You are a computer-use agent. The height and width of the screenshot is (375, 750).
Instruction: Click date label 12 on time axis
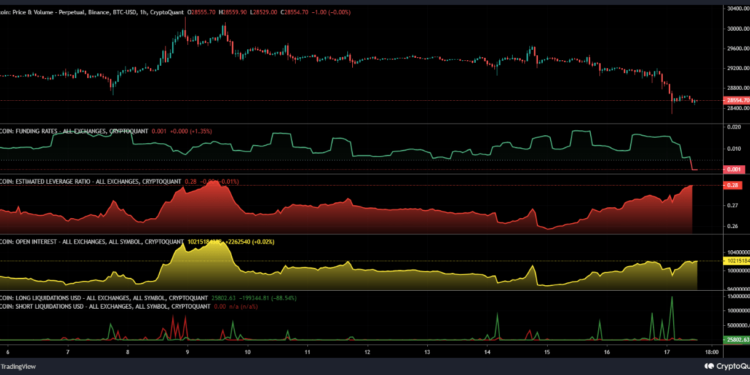(367, 352)
